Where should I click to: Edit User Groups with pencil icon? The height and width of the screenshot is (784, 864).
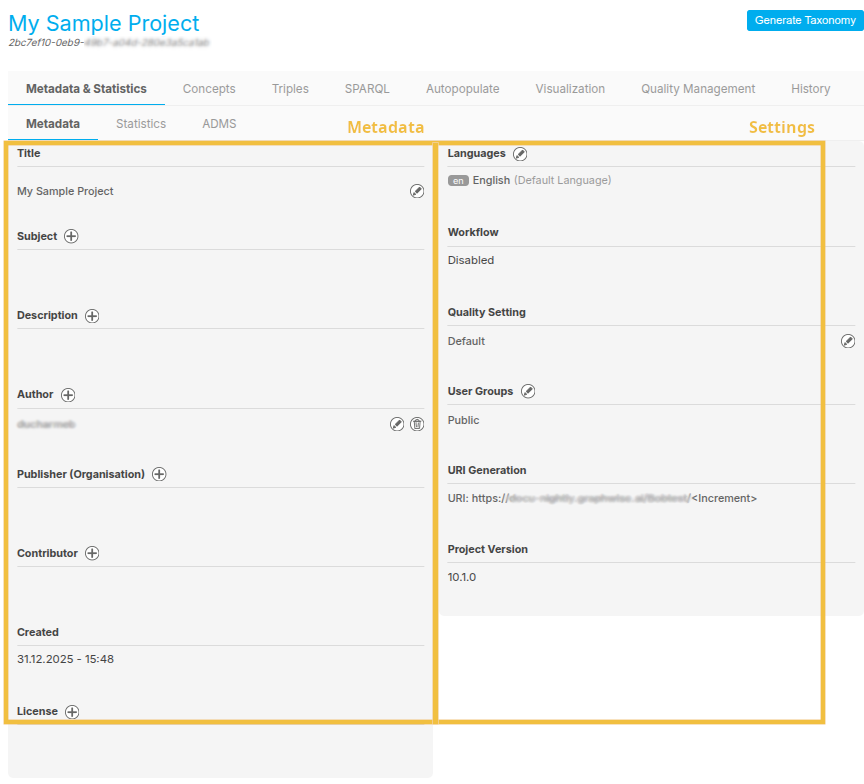(528, 392)
